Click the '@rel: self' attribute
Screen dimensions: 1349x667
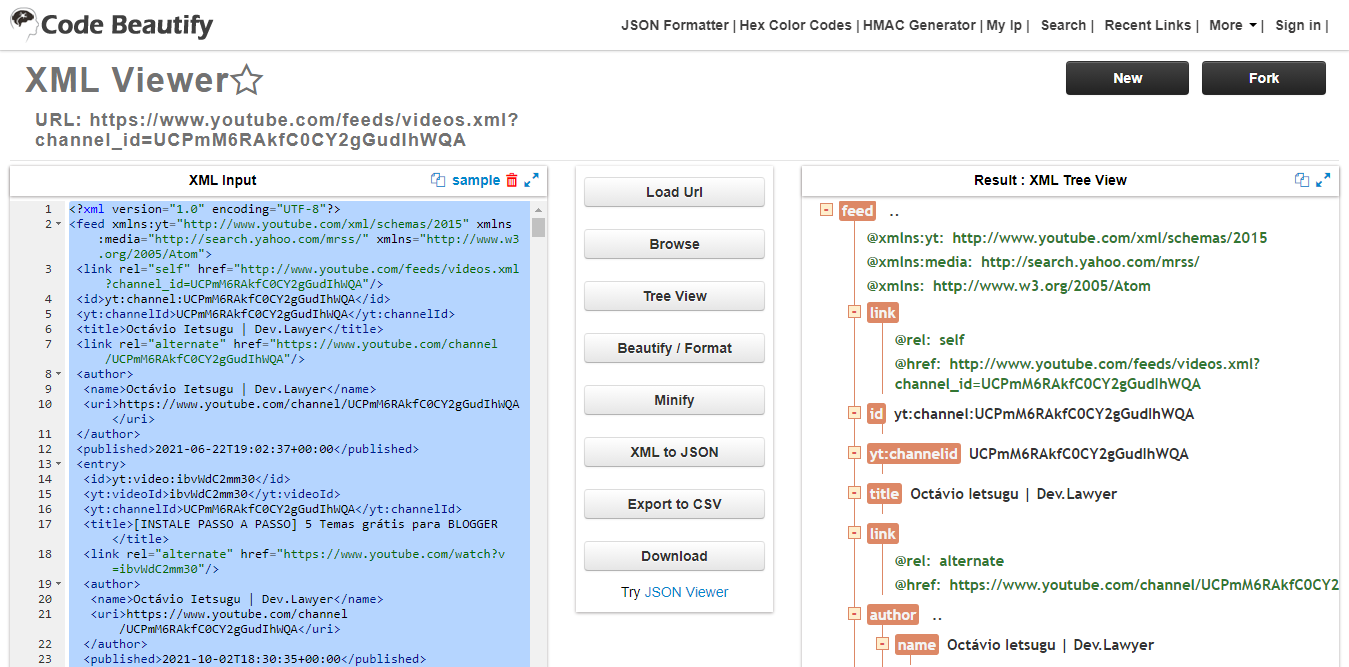(x=929, y=340)
